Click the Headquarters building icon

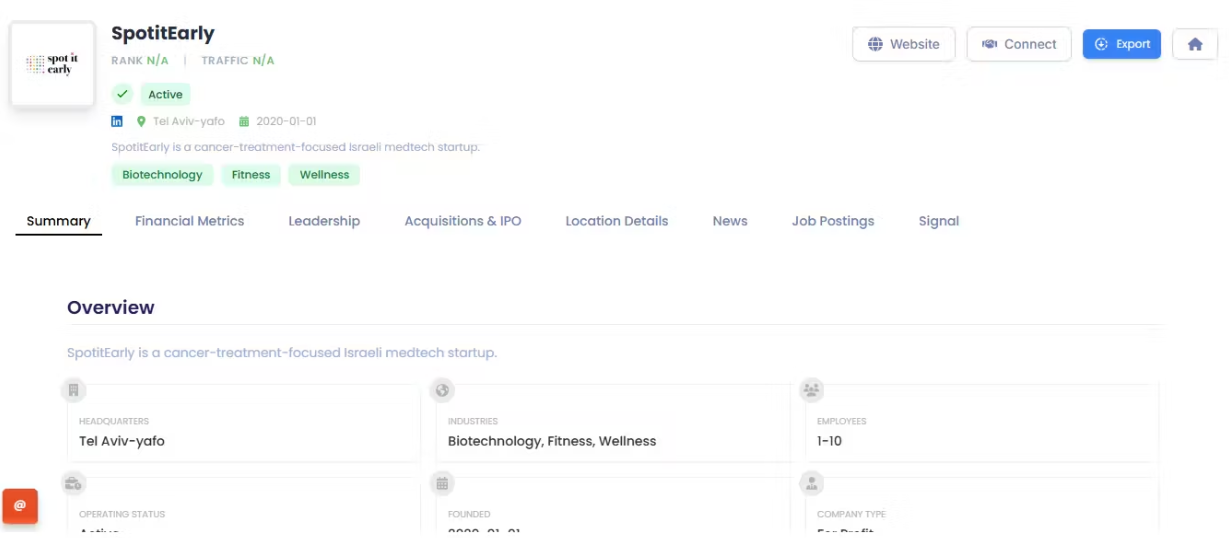pos(73,390)
